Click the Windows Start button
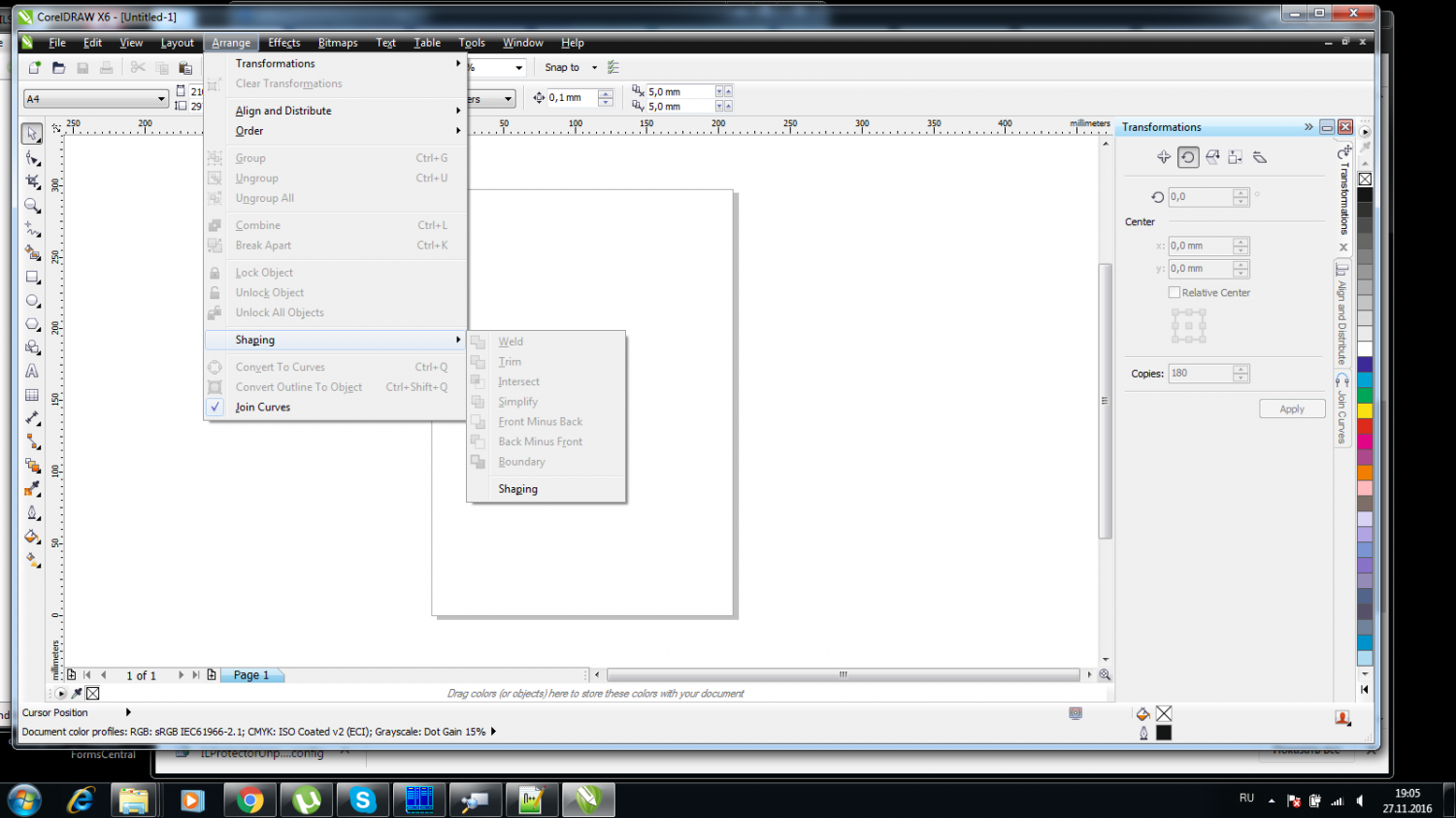 pos(24,801)
